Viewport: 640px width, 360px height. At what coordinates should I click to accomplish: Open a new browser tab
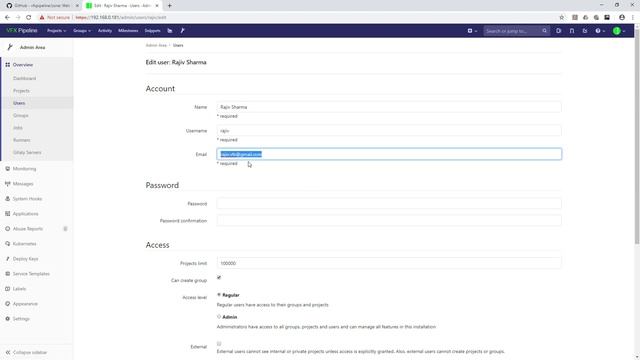(x=169, y=6)
